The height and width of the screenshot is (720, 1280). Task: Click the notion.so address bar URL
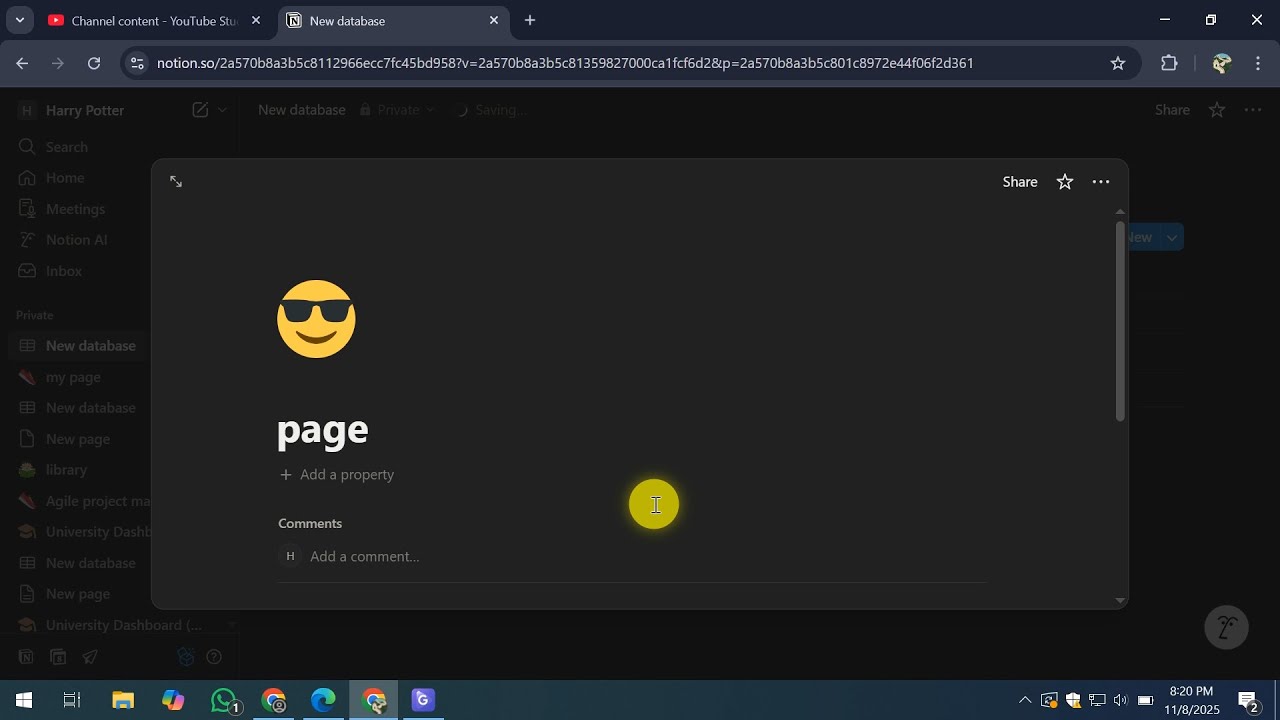coord(565,63)
